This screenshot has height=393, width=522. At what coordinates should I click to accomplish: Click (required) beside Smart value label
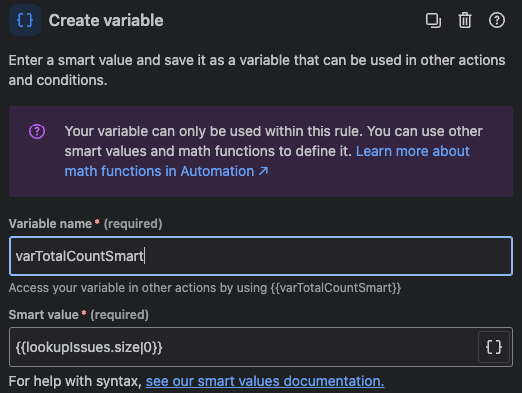119,315
